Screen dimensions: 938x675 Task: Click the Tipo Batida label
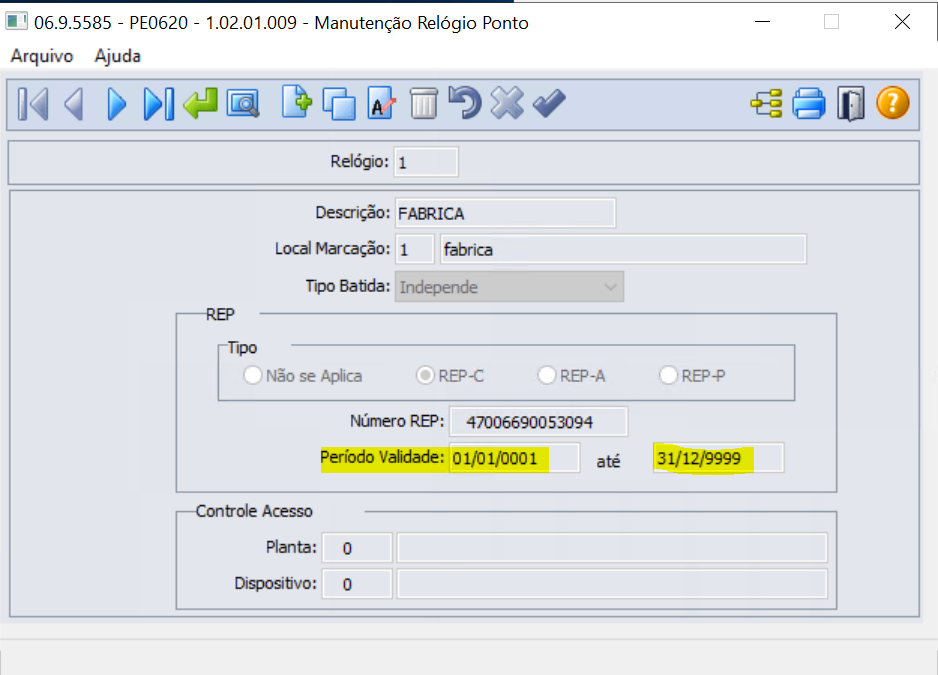pos(348,286)
